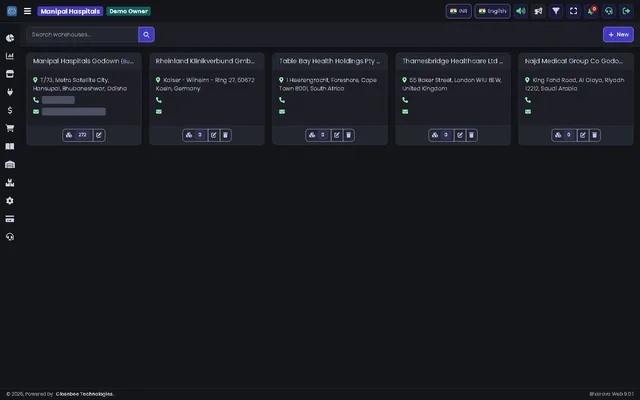
Task: Click the search magnifier button
Action: pyautogui.click(x=146, y=34)
